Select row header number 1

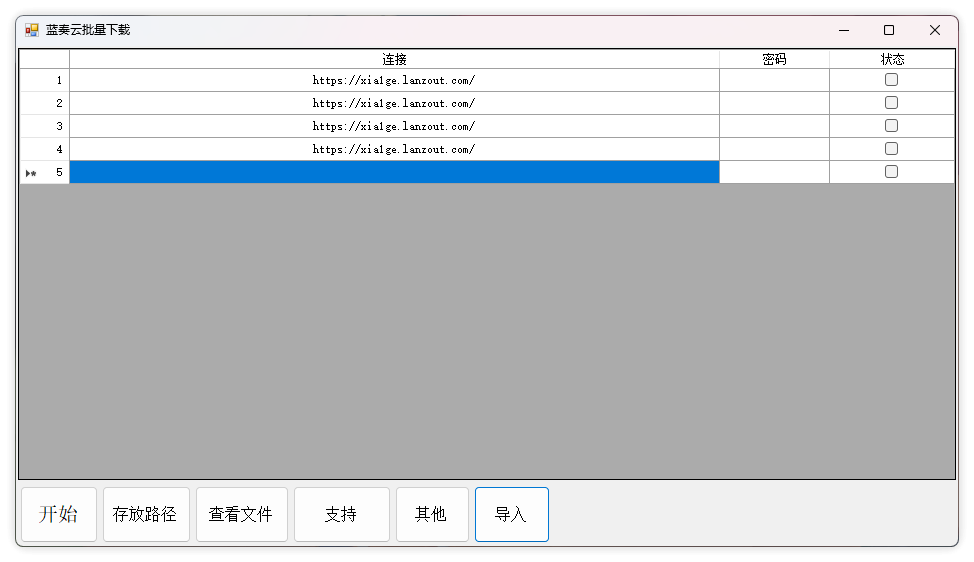point(45,80)
